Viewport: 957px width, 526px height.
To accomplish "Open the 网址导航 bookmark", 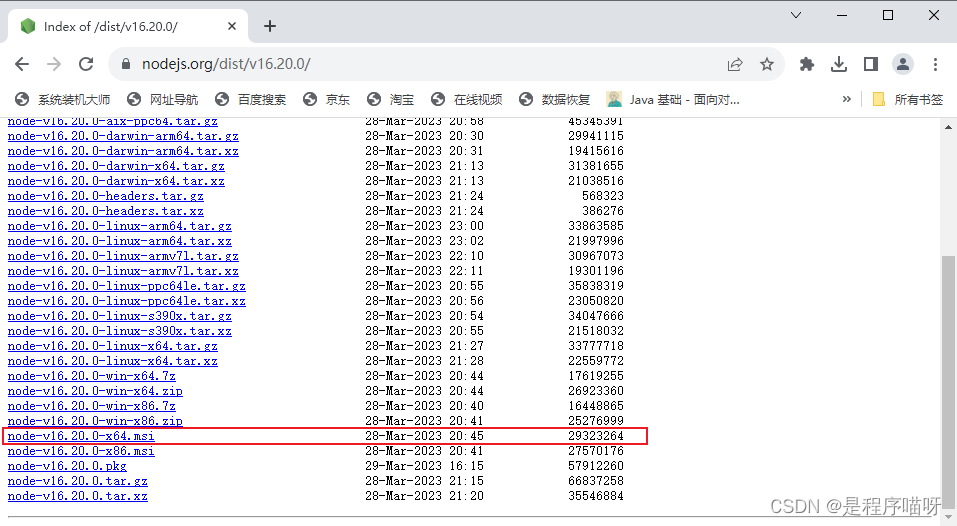I will click(x=162, y=99).
